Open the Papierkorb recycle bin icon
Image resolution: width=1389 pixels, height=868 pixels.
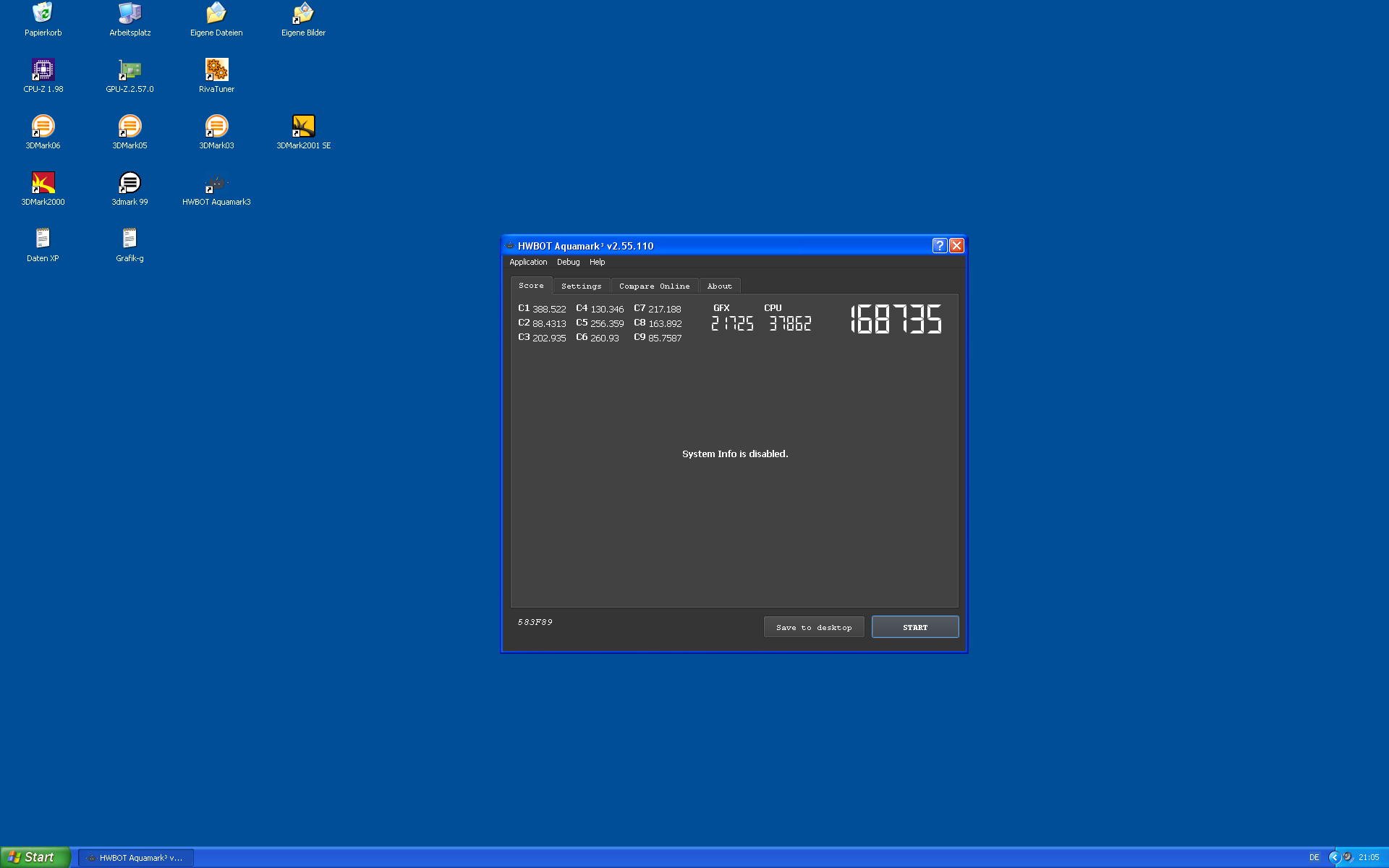tap(43, 20)
